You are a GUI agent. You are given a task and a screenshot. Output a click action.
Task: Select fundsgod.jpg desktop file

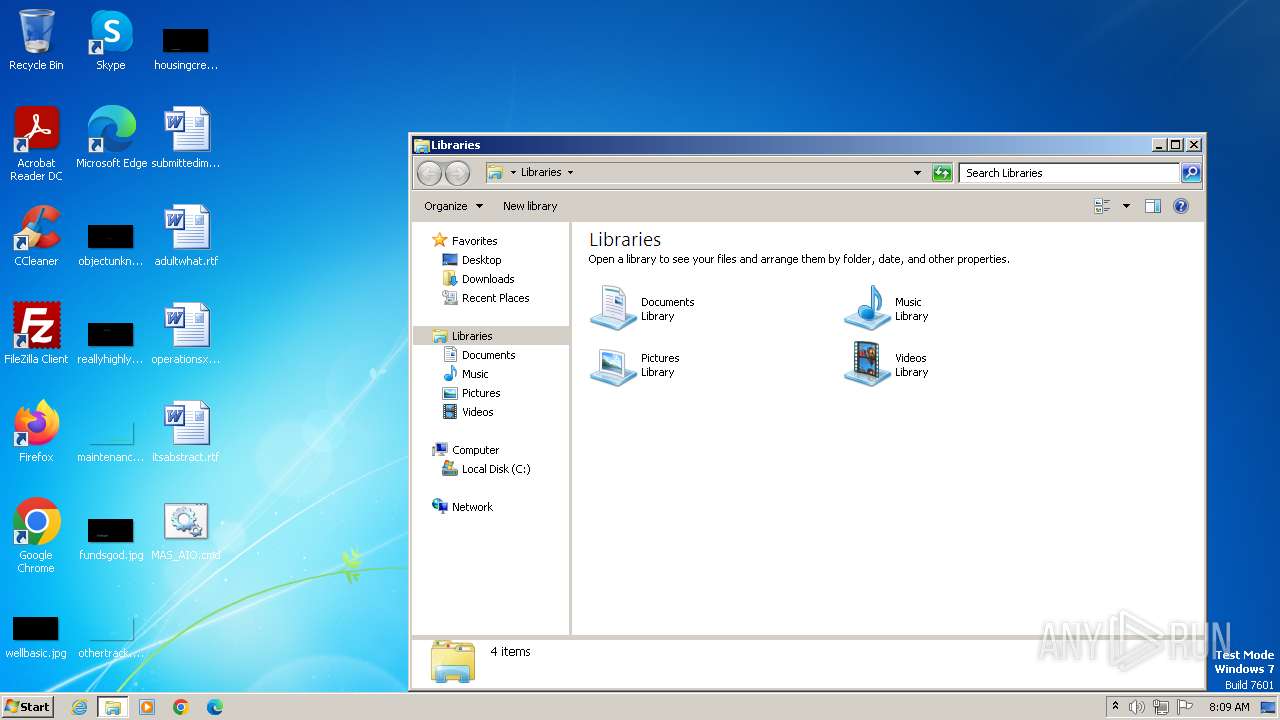click(x=111, y=537)
